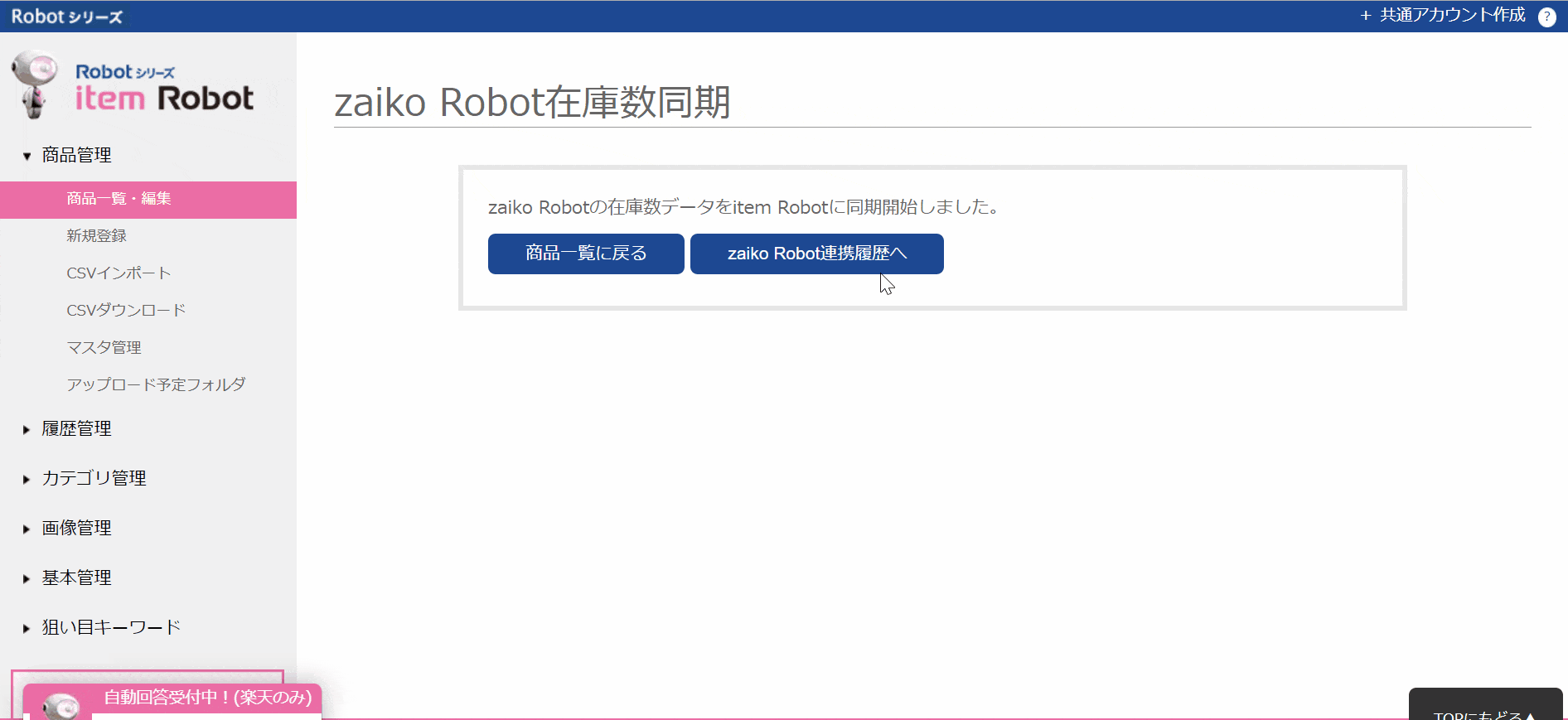This screenshot has height=720, width=1568.
Task: Click the robot mascot image in sidebar
Action: point(35,84)
